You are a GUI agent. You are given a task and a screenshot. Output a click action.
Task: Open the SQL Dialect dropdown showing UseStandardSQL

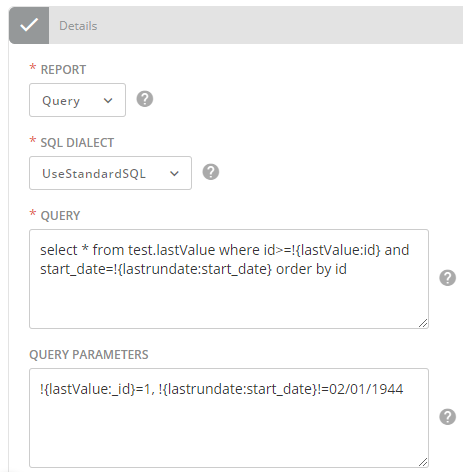point(110,173)
